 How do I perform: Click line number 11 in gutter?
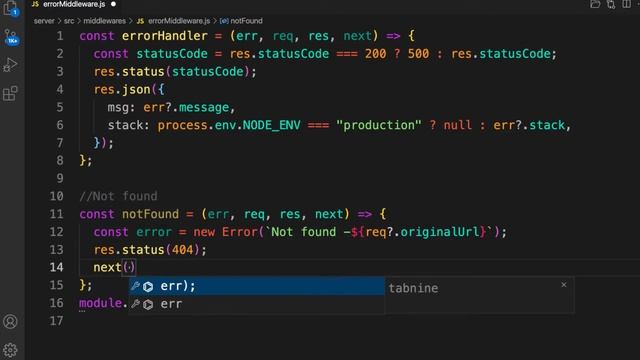click(x=57, y=214)
